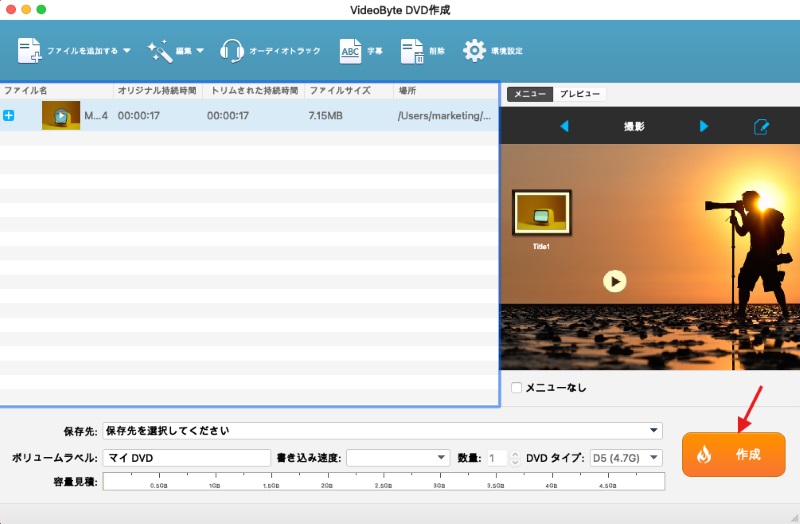Select the /Users/marketing/ path cell
The width and height of the screenshot is (800, 524).
pyautogui.click(x=444, y=116)
